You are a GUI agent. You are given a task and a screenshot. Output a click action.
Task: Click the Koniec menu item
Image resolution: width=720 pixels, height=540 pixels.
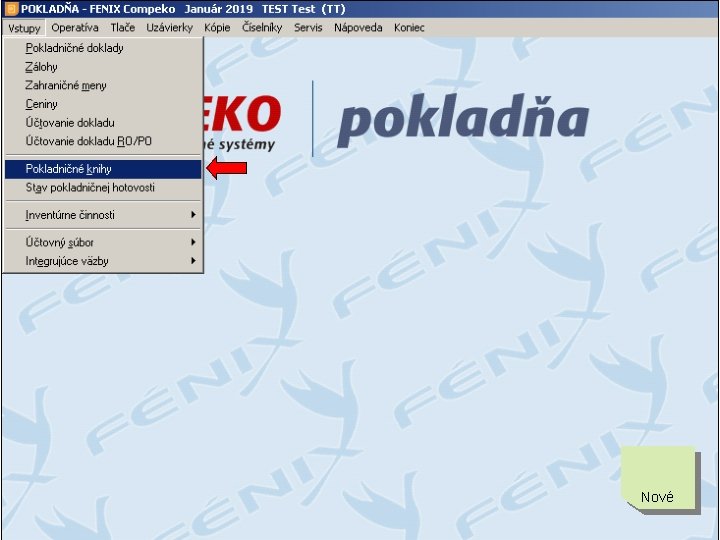(409, 28)
